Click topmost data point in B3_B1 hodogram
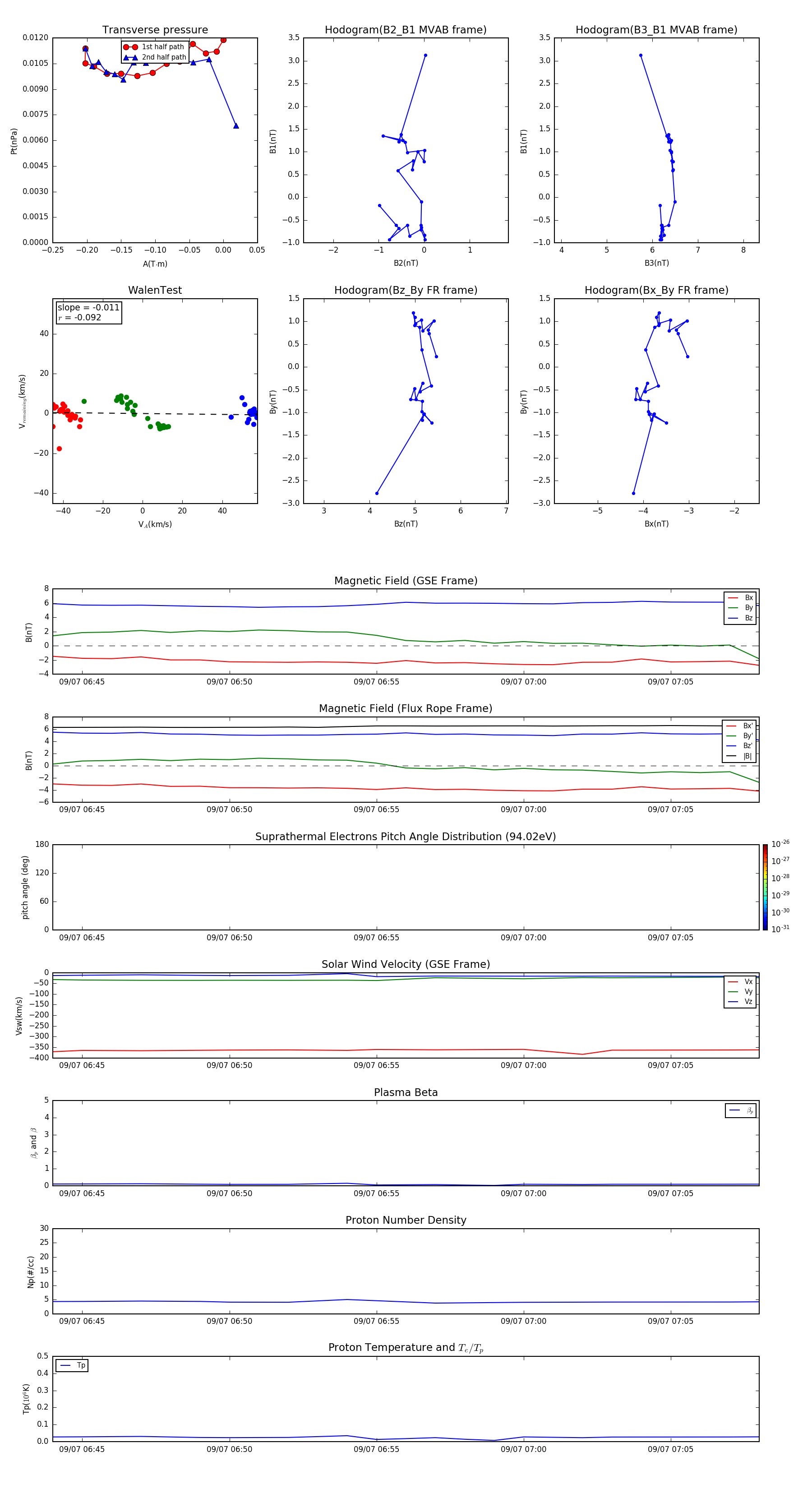Image resolution: width=812 pixels, height=1489 pixels. pos(641,55)
